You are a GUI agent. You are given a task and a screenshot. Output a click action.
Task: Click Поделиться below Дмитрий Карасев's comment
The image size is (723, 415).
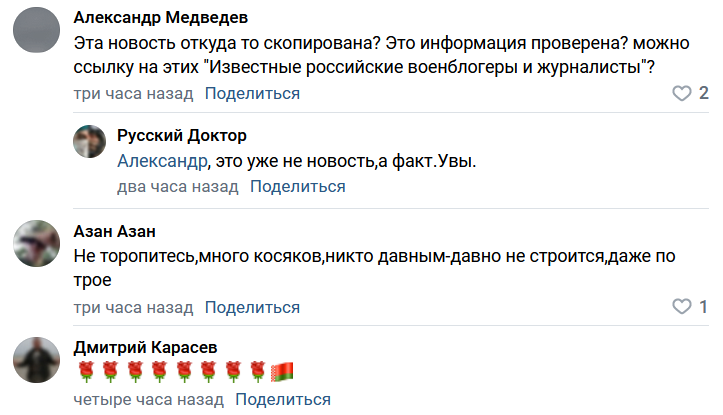[x=283, y=399]
